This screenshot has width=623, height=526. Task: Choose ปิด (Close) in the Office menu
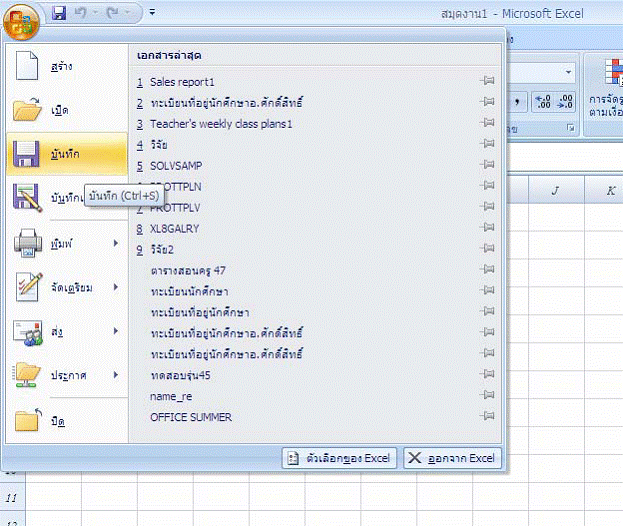(67, 421)
